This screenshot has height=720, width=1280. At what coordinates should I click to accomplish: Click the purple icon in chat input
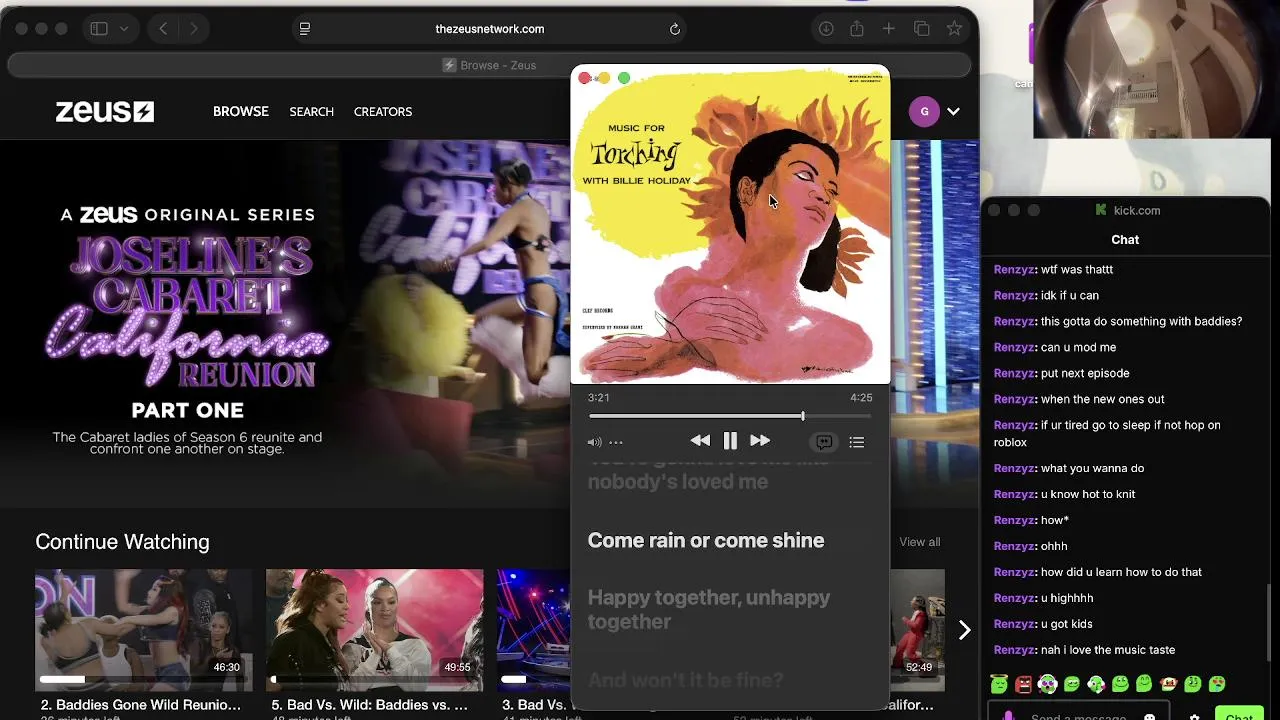1007,716
